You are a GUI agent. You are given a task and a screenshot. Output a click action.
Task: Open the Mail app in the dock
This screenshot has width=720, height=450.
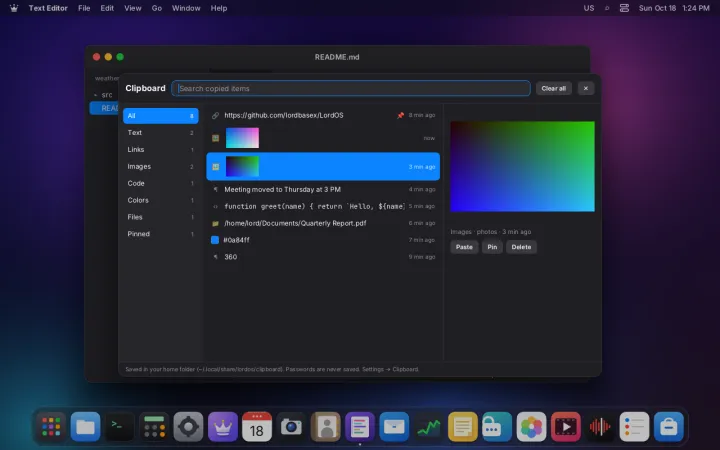point(394,427)
